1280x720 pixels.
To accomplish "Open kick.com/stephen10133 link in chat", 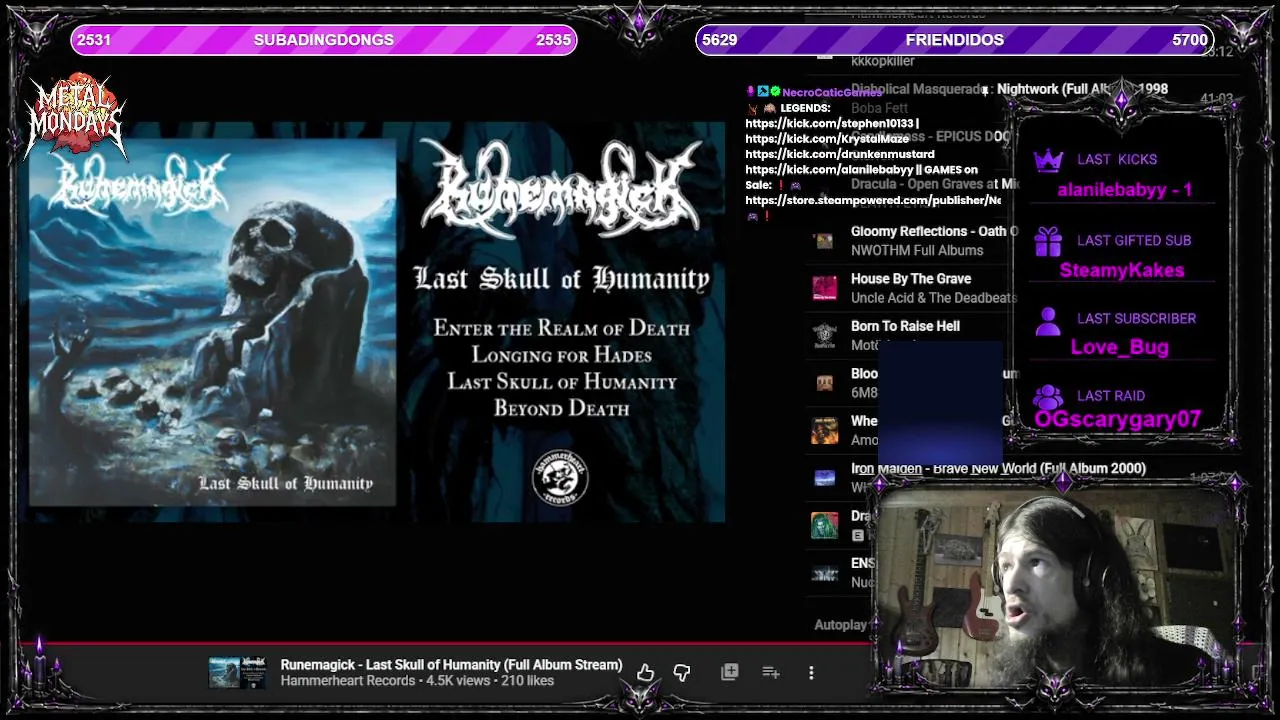I will [831, 123].
